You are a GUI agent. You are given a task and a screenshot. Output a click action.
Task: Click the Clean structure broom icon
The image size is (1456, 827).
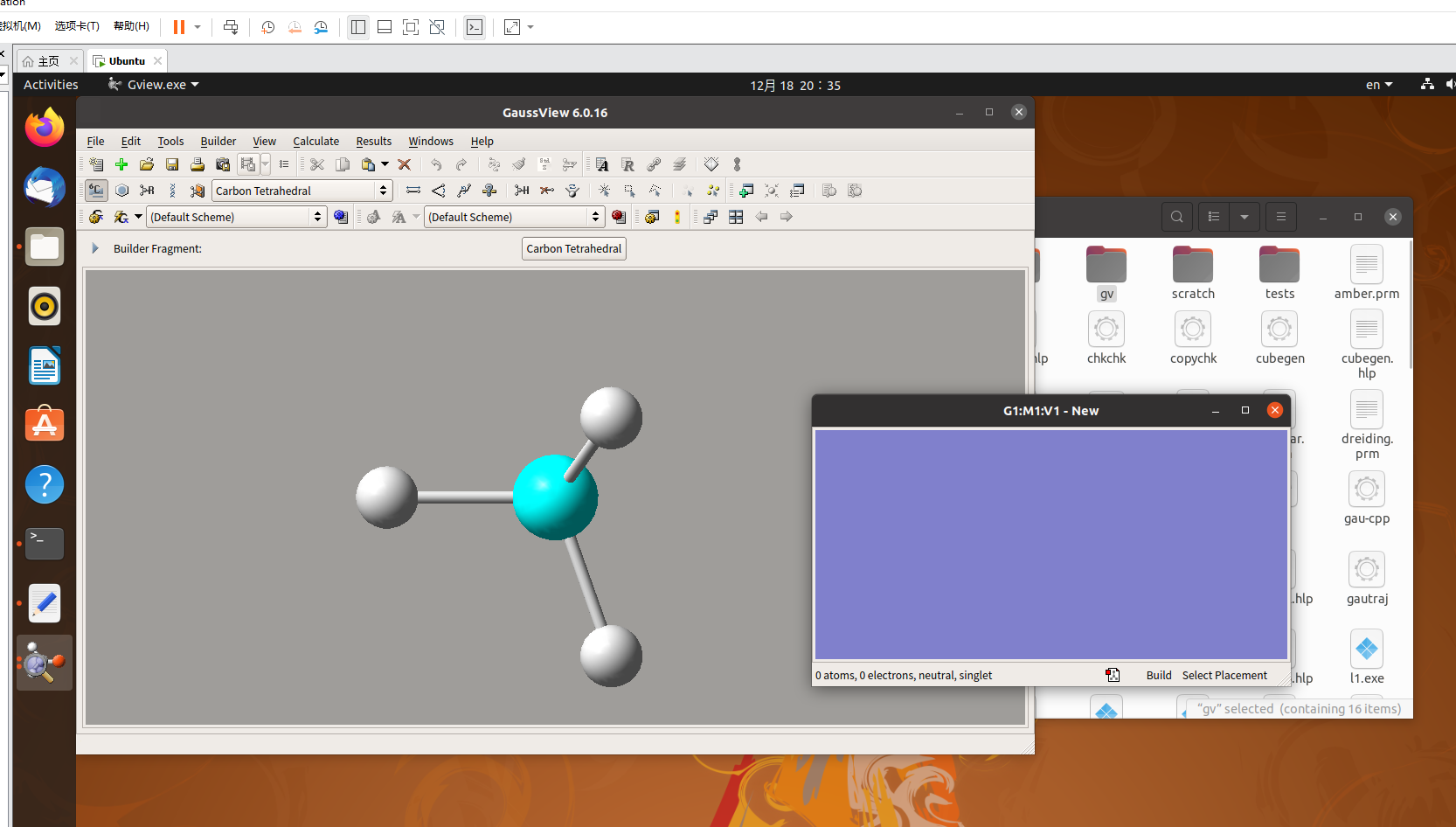[x=518, y=164]
